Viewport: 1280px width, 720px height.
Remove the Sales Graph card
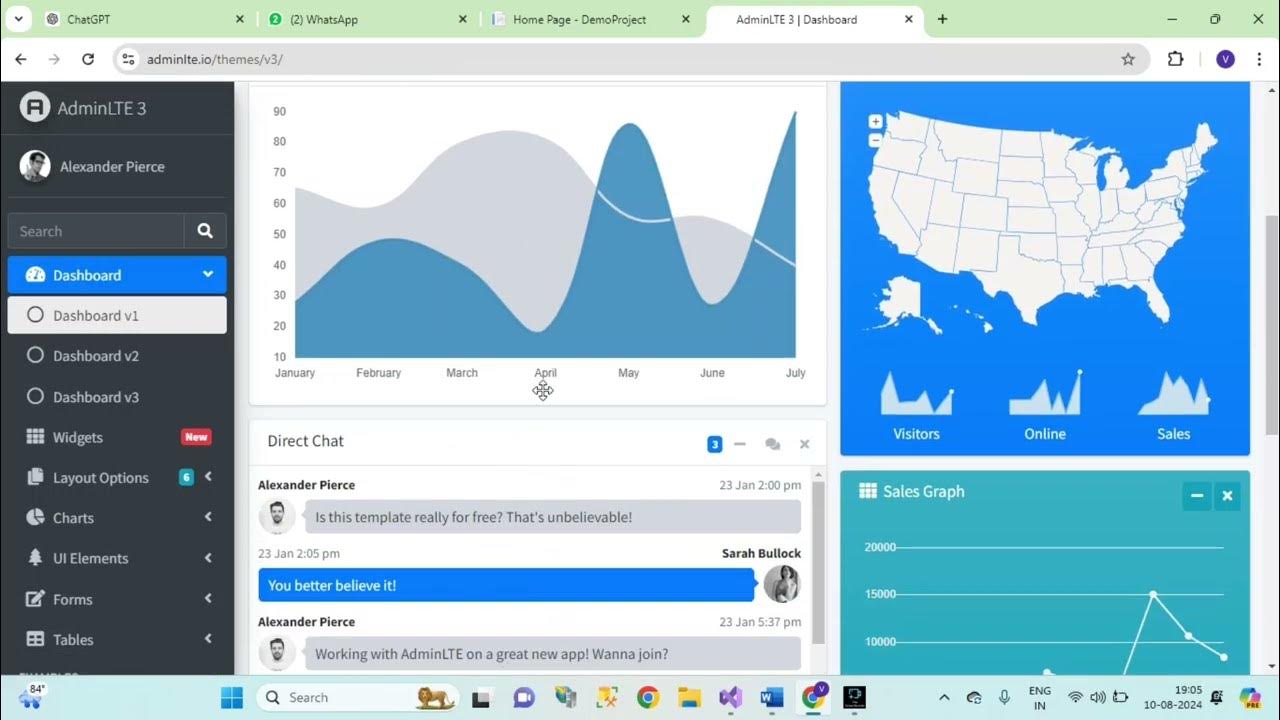(1227, 496)
